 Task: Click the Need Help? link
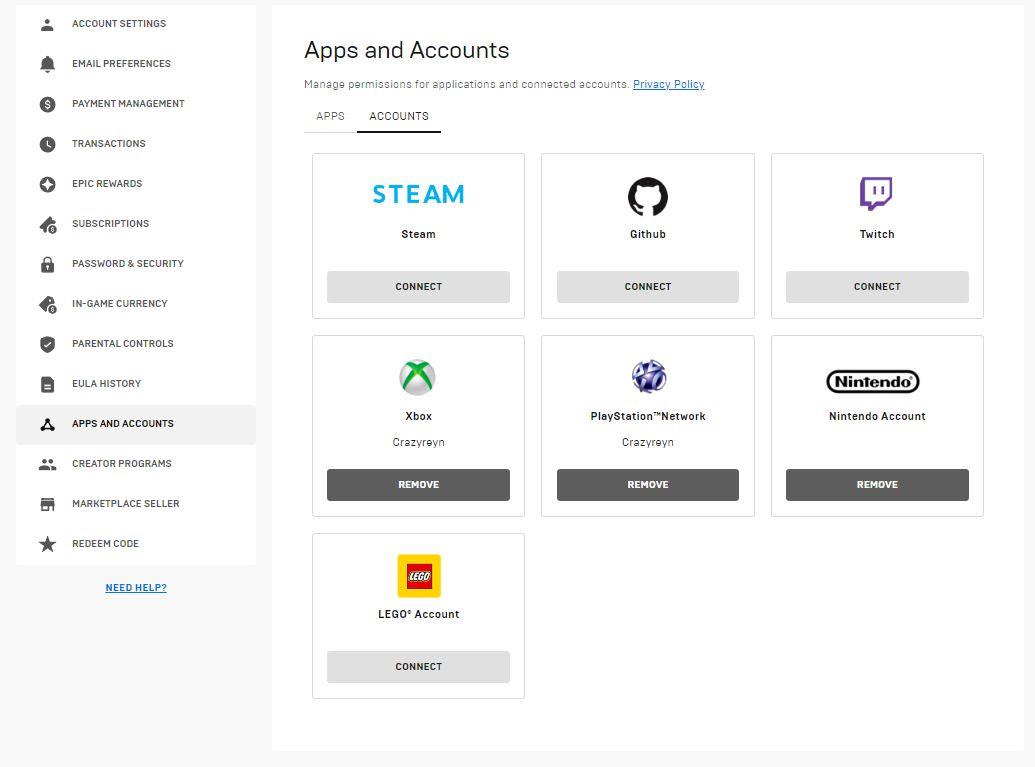click(x=136, y=588)
